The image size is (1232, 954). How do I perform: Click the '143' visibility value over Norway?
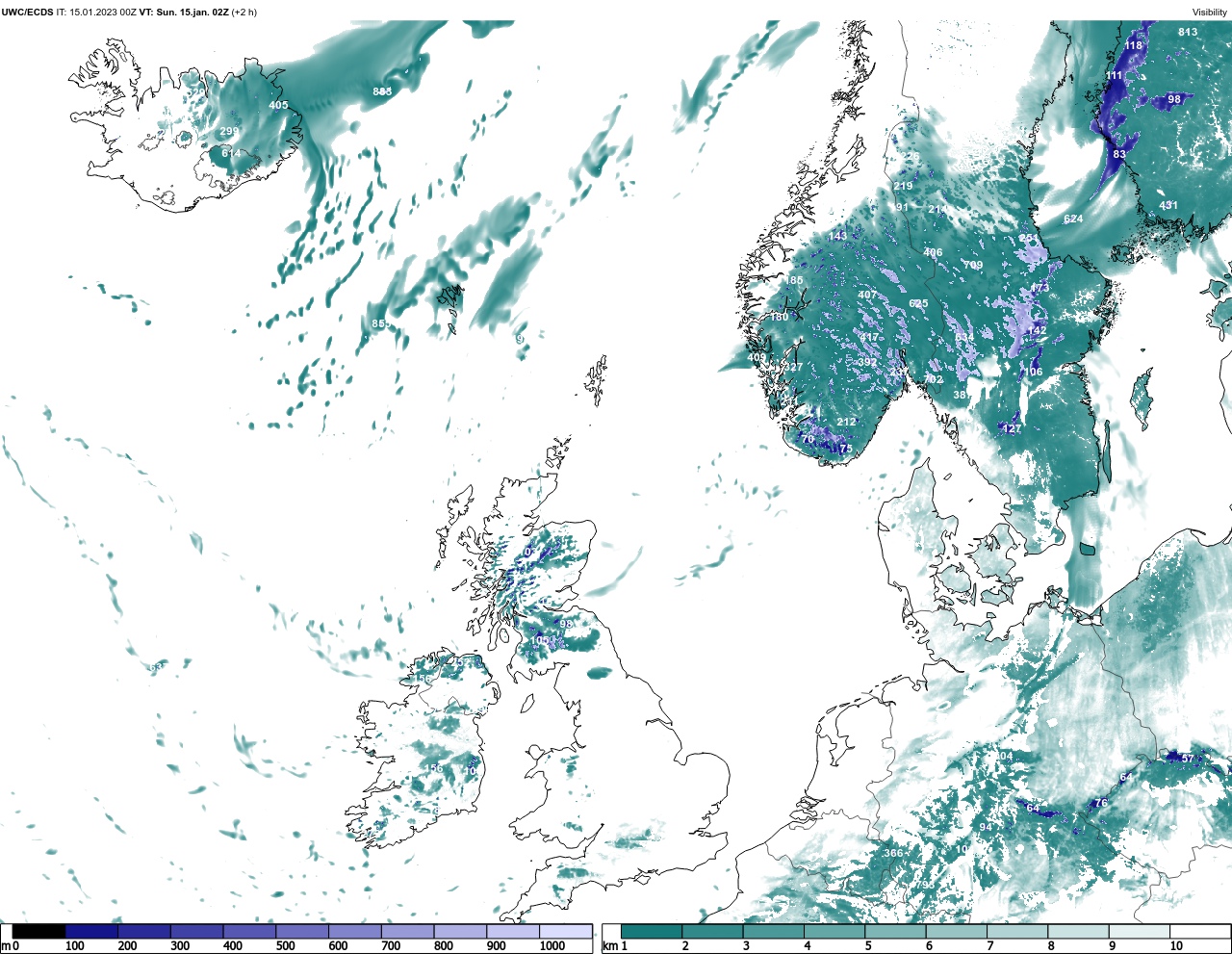(x=837, y=236)
